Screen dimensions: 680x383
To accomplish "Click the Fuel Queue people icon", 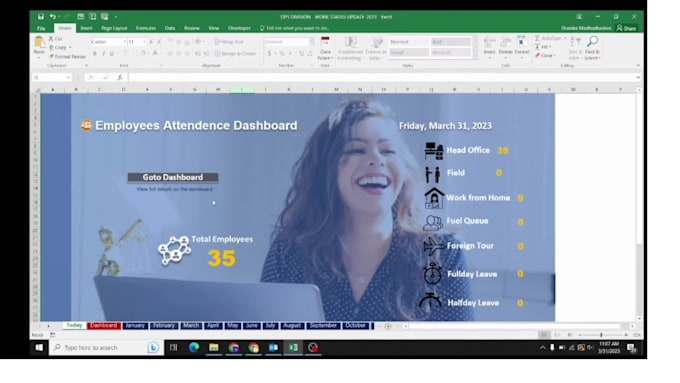I will pos(433,222).
